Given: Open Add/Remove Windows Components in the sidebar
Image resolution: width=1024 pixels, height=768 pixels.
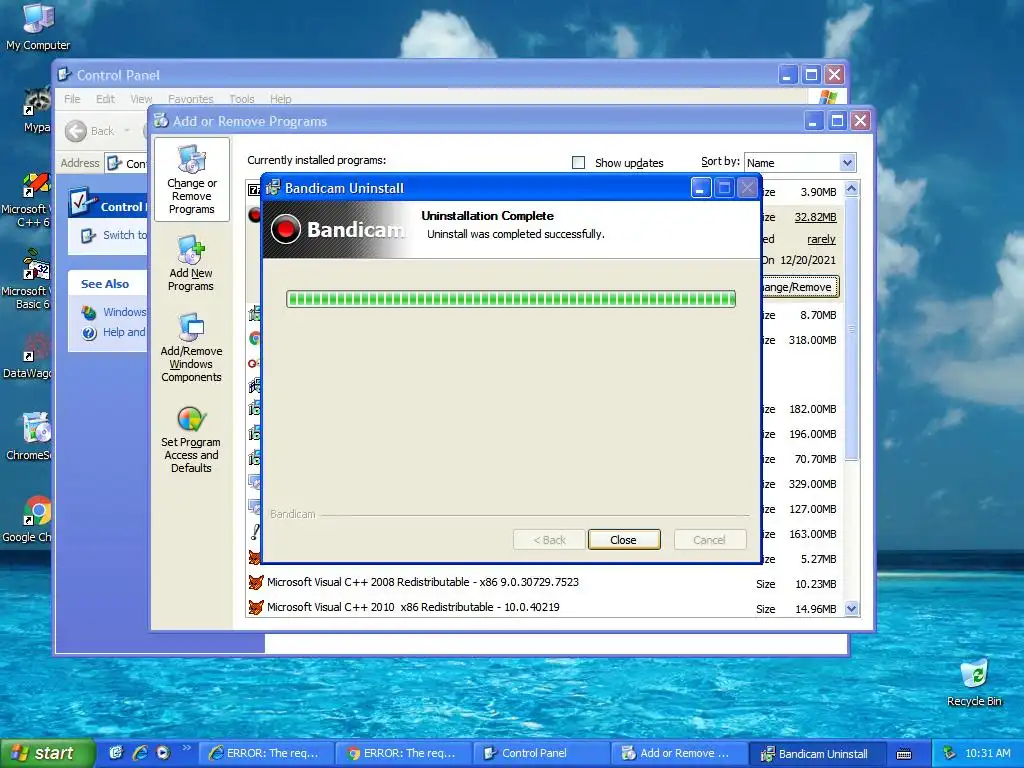Looking at the screenshot, I should (x=191, y=347).
